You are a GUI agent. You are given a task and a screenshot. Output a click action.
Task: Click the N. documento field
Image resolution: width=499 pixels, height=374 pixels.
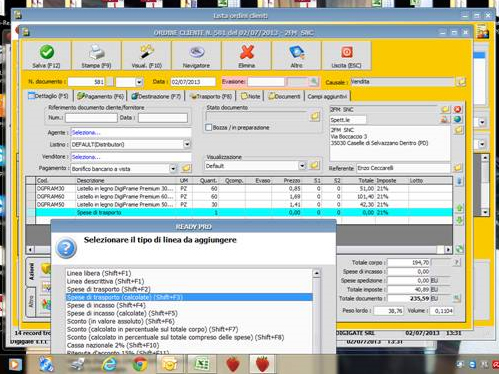[x=86, y=82]
